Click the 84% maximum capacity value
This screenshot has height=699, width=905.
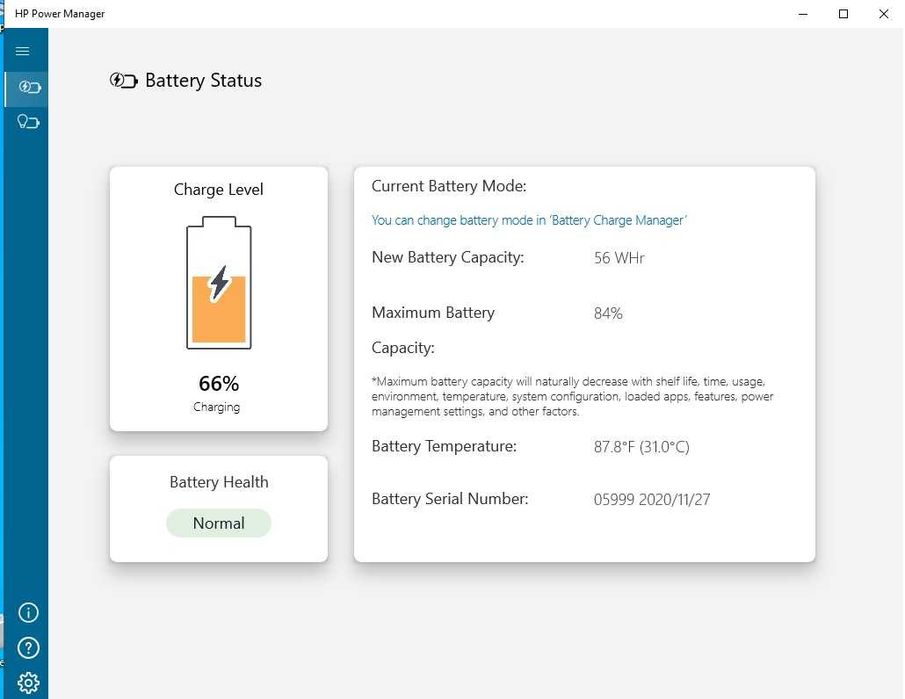click(608, 314)
